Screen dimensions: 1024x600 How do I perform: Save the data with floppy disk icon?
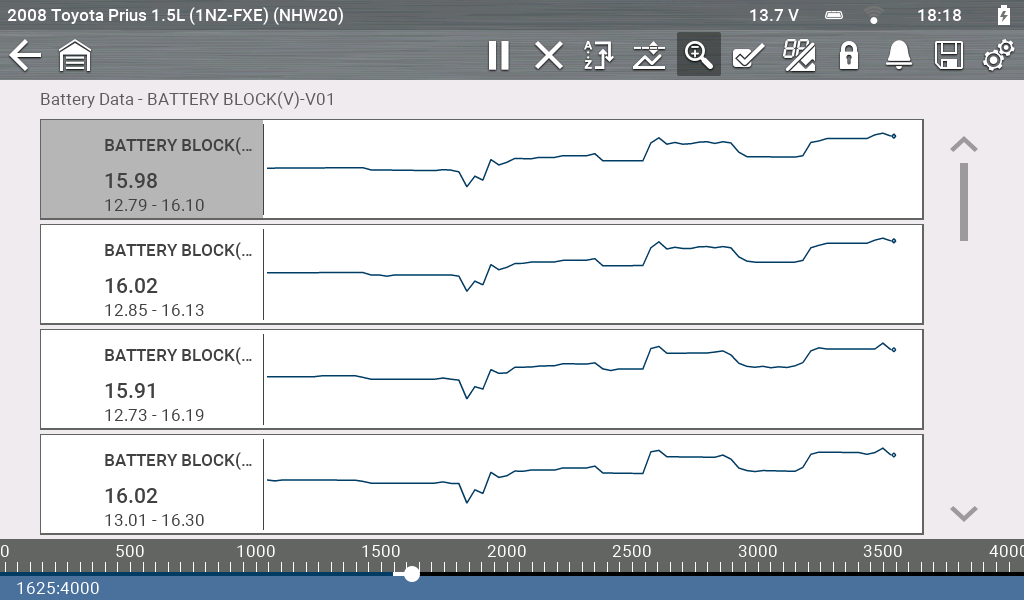948,55
